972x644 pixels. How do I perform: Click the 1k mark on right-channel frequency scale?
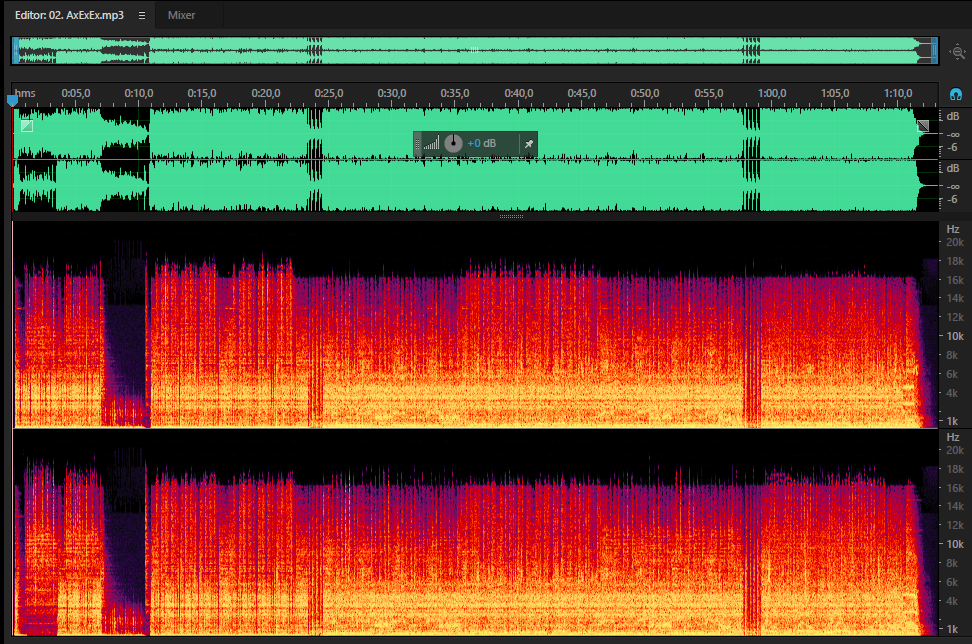click(953, 629)
